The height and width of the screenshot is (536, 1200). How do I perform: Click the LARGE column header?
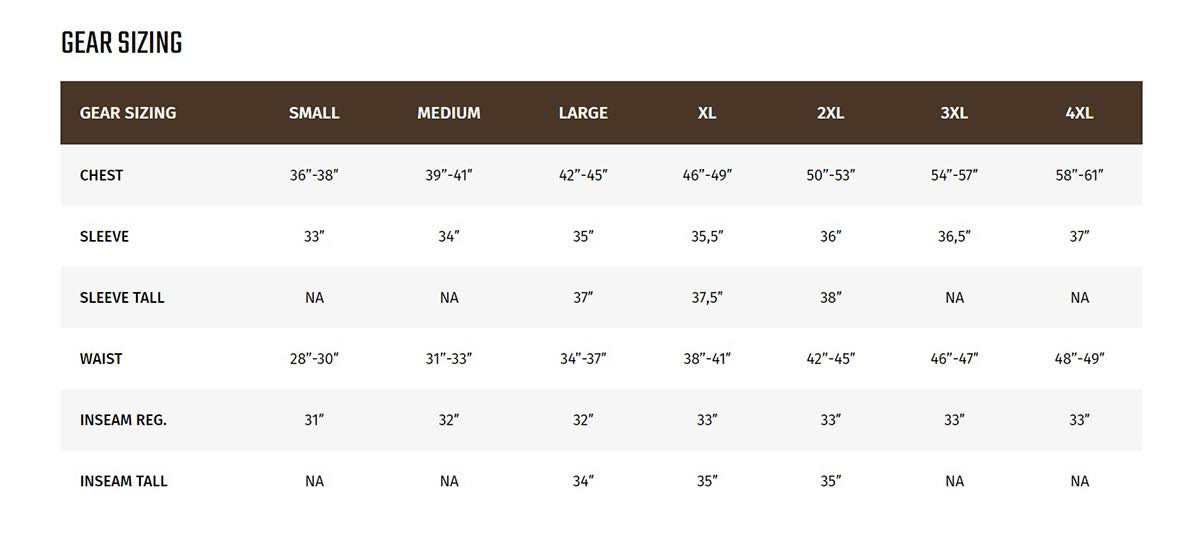(x=583, y=113)
